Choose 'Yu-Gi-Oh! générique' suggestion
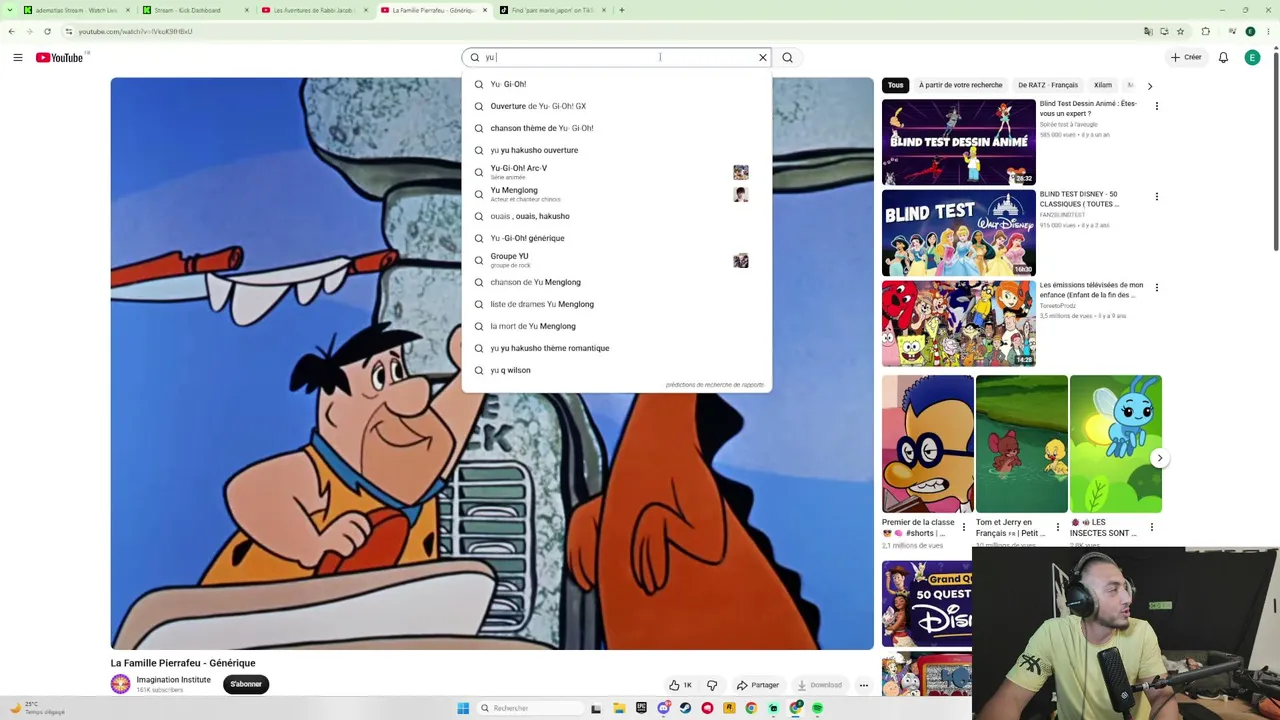The image size is (1280, 720). [617, 238]
